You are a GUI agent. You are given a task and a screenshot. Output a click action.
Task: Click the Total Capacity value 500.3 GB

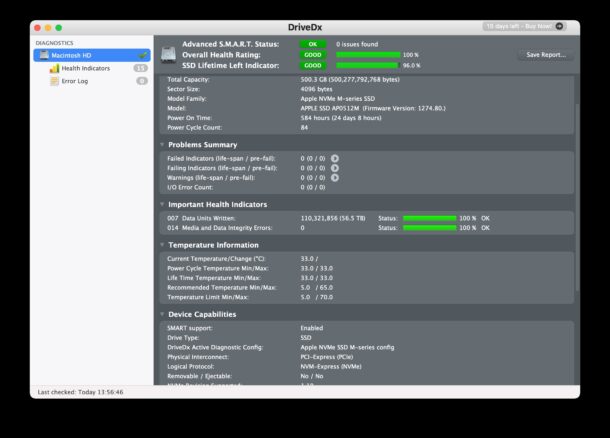coord(350,79)
